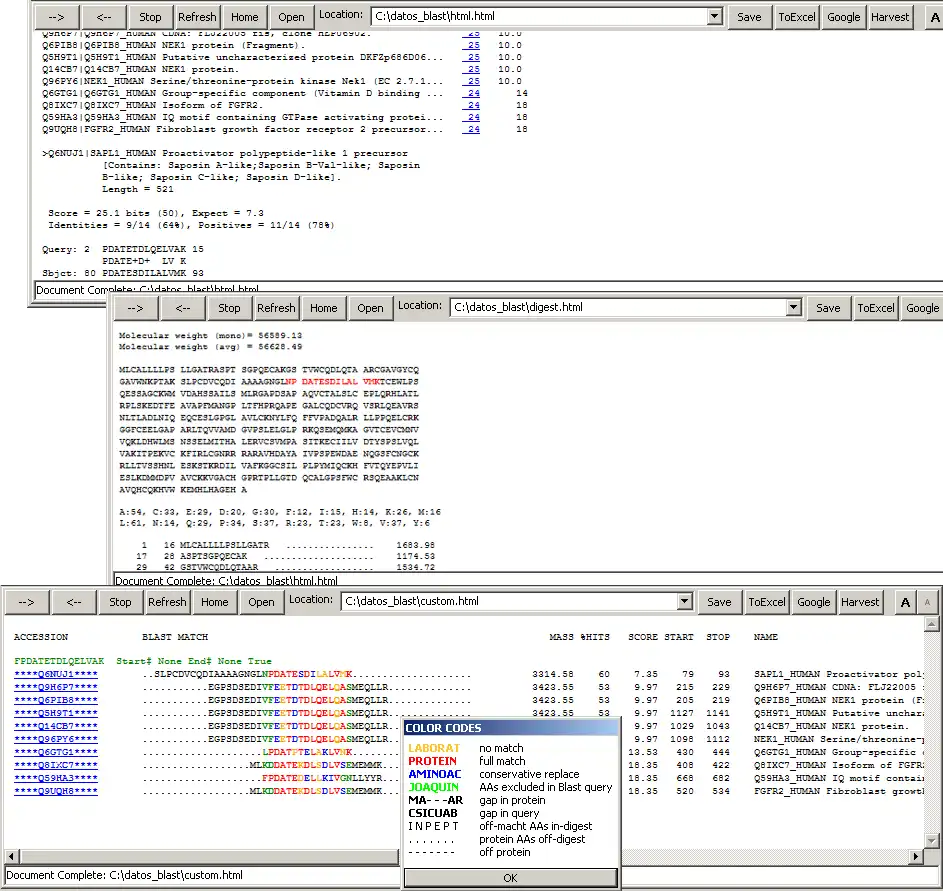The height and width of the screenshot is (891, 943).
Task: Click the forward arrow in the digest.html window
Action: tap(134, 308)
